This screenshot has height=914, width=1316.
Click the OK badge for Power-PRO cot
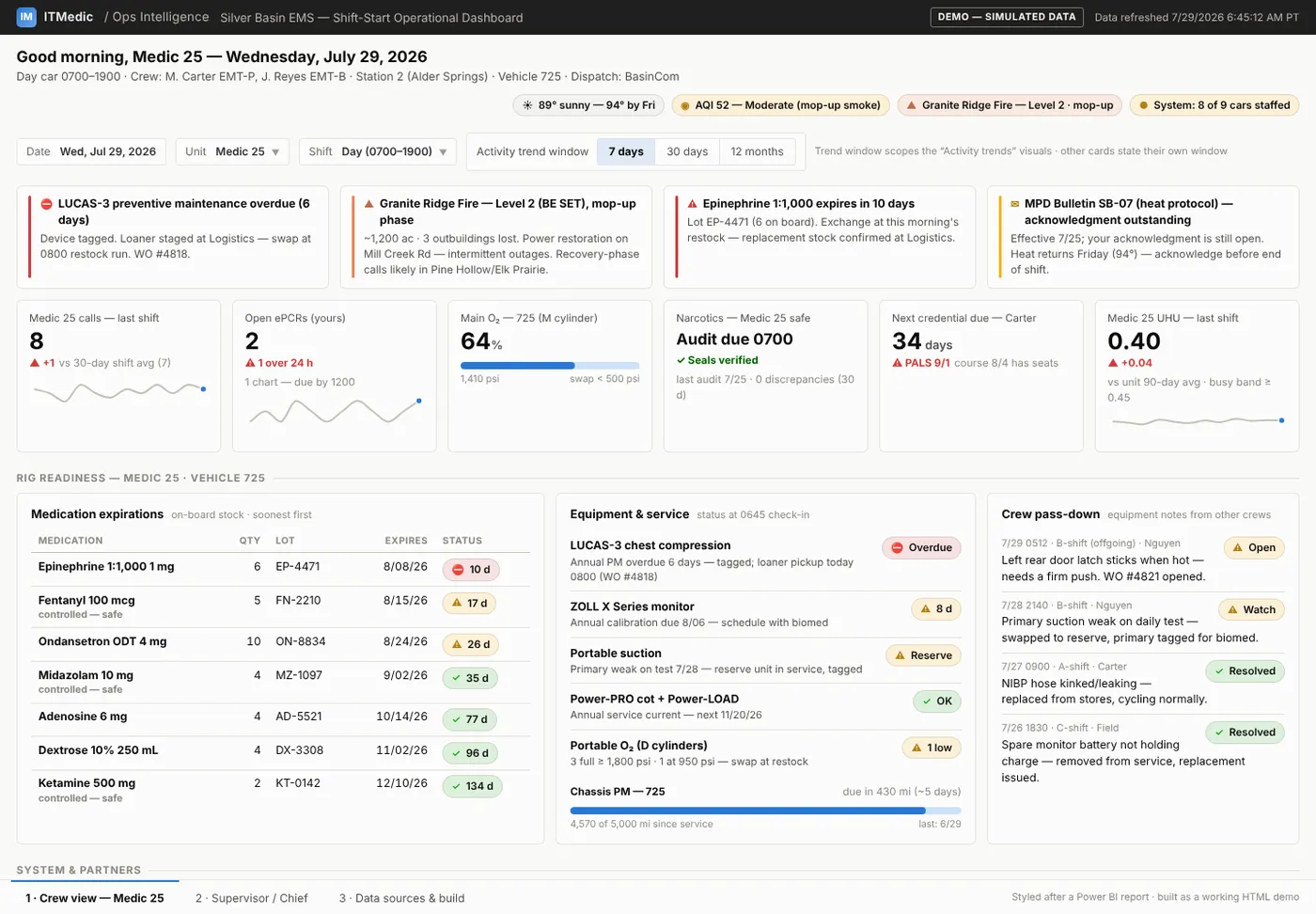tap(937, 701)
